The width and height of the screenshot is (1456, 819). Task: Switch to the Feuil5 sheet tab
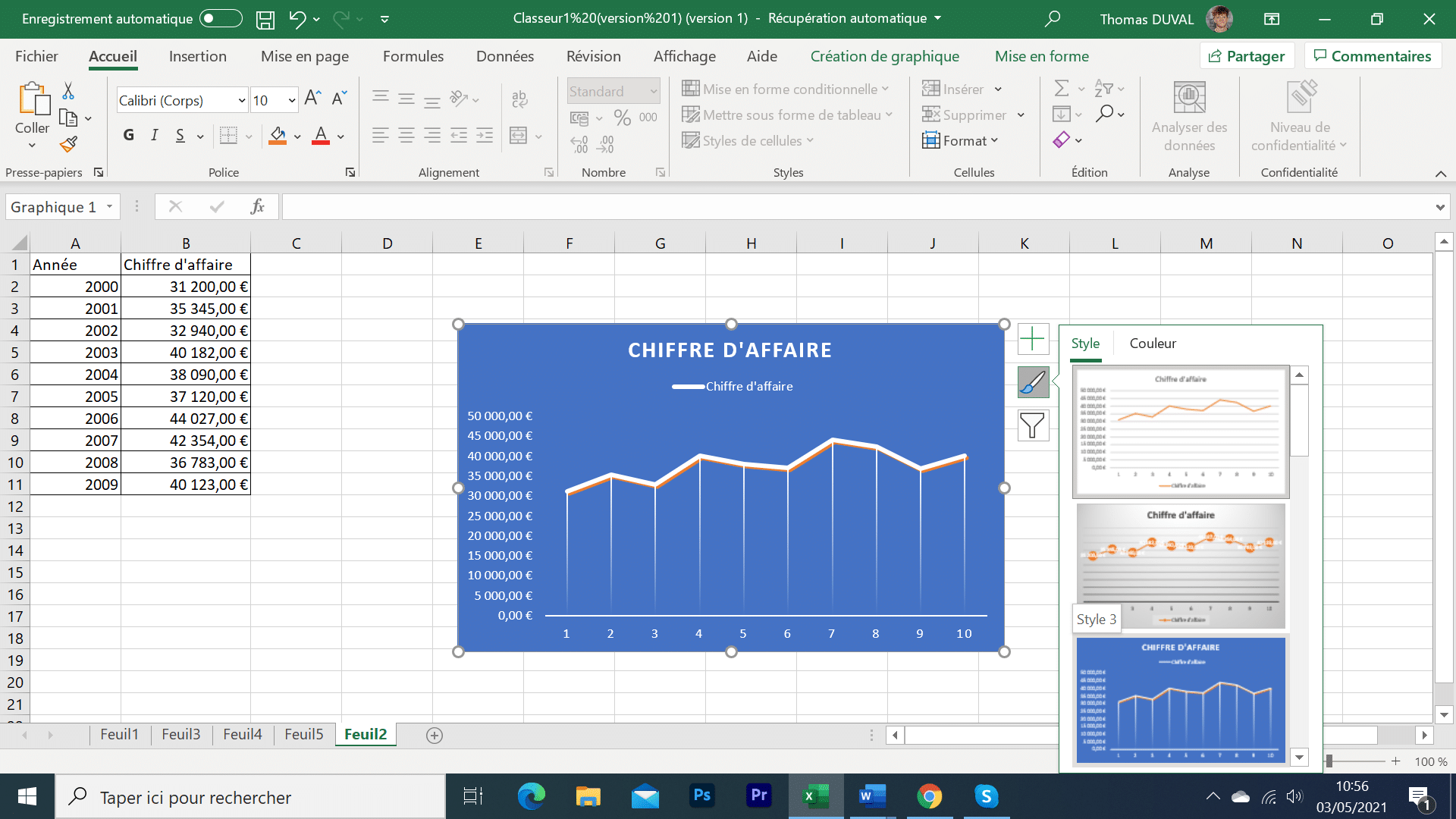[303, 734]
